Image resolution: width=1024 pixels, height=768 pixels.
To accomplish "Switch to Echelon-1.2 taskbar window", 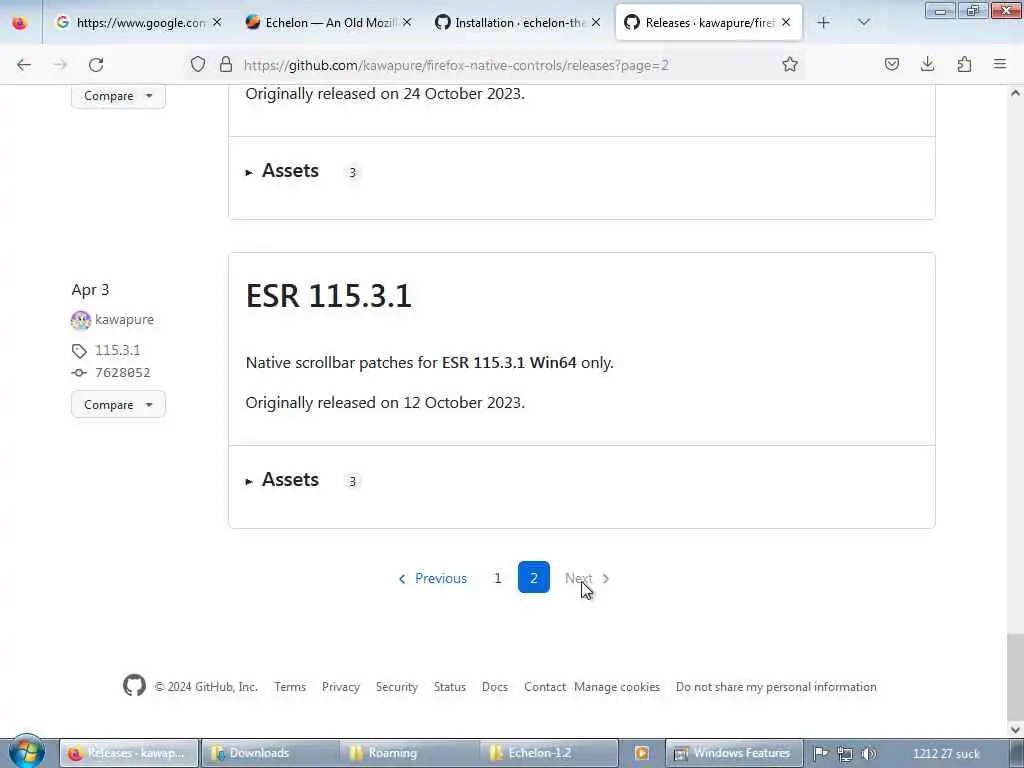I will point(549,753).
